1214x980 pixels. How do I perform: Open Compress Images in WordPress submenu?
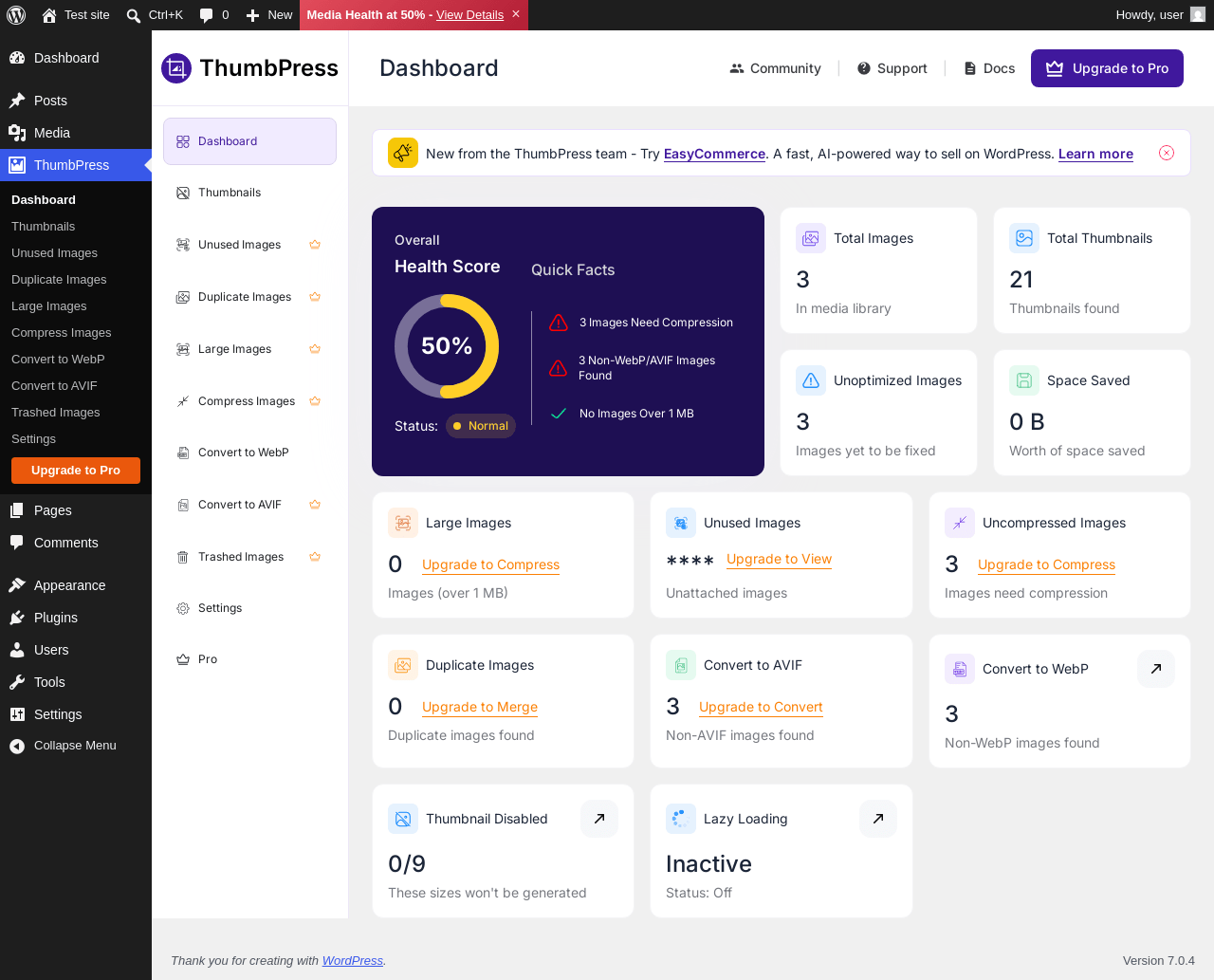(76, 333)
